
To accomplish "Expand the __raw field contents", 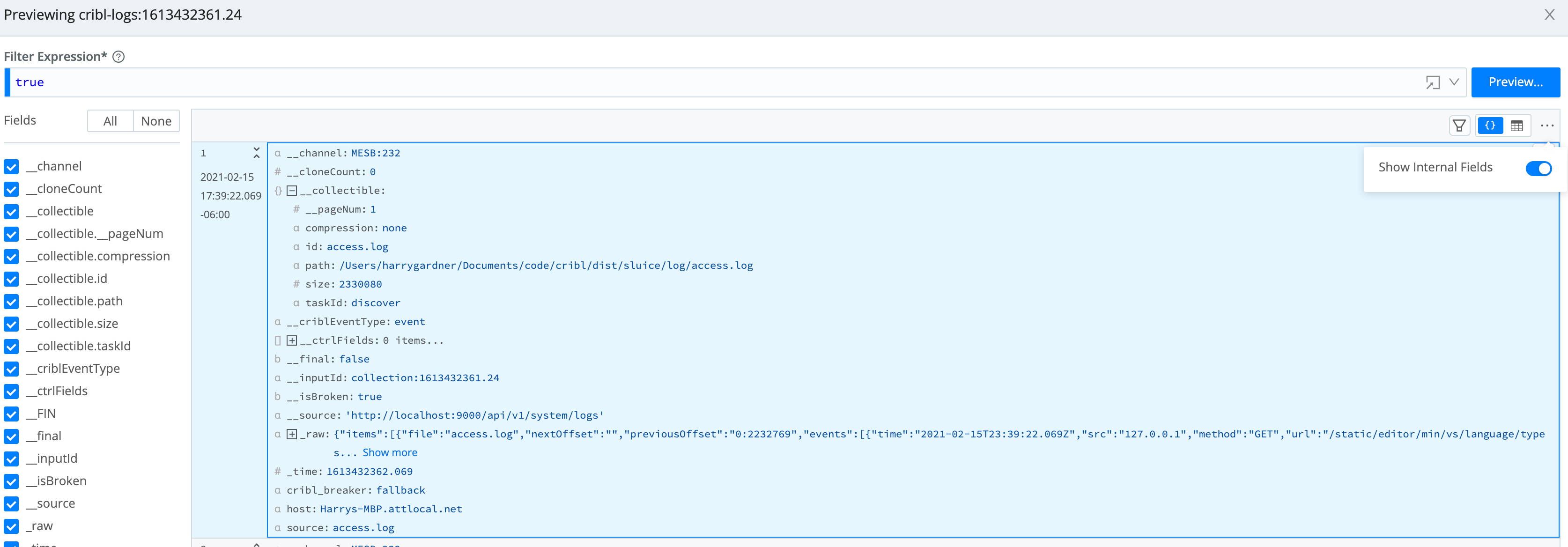I will click(292, 435).
